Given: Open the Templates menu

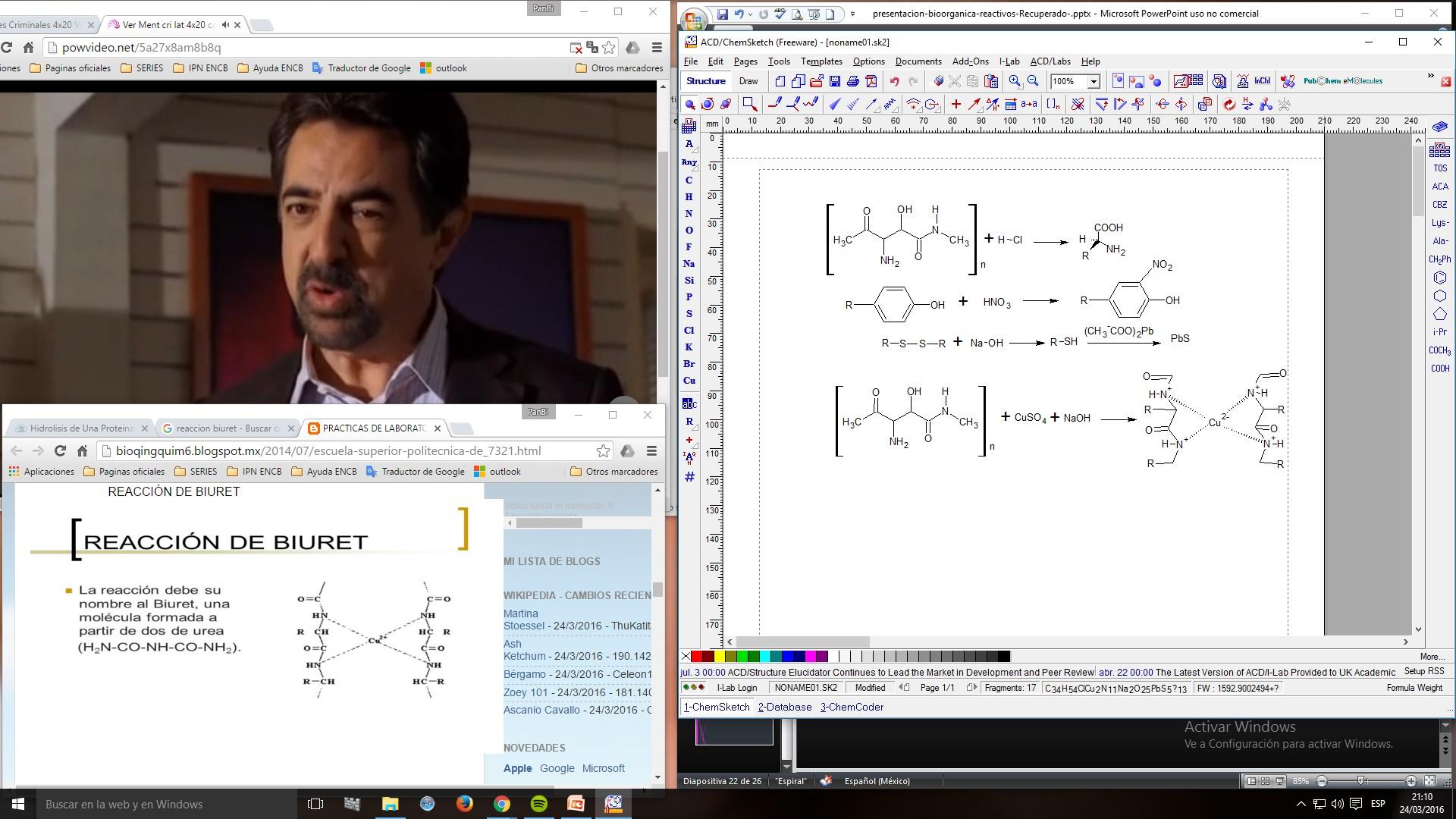Looking at the screenshot, I should [x=821, y=61].
